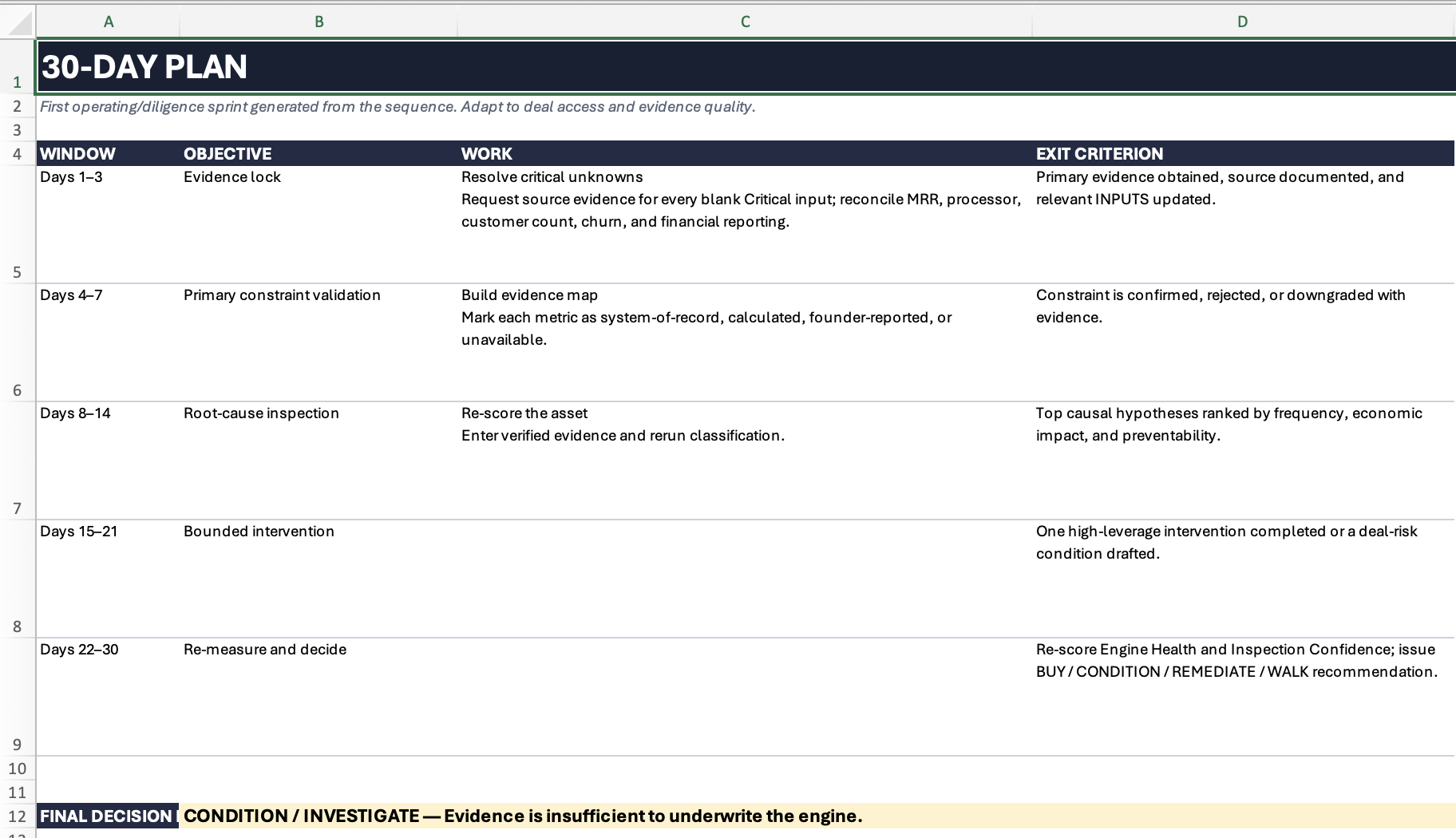1456x838 pixels.
Task: Click the 'Evidence lock' objective cell
Action: [x=318, y=224]
